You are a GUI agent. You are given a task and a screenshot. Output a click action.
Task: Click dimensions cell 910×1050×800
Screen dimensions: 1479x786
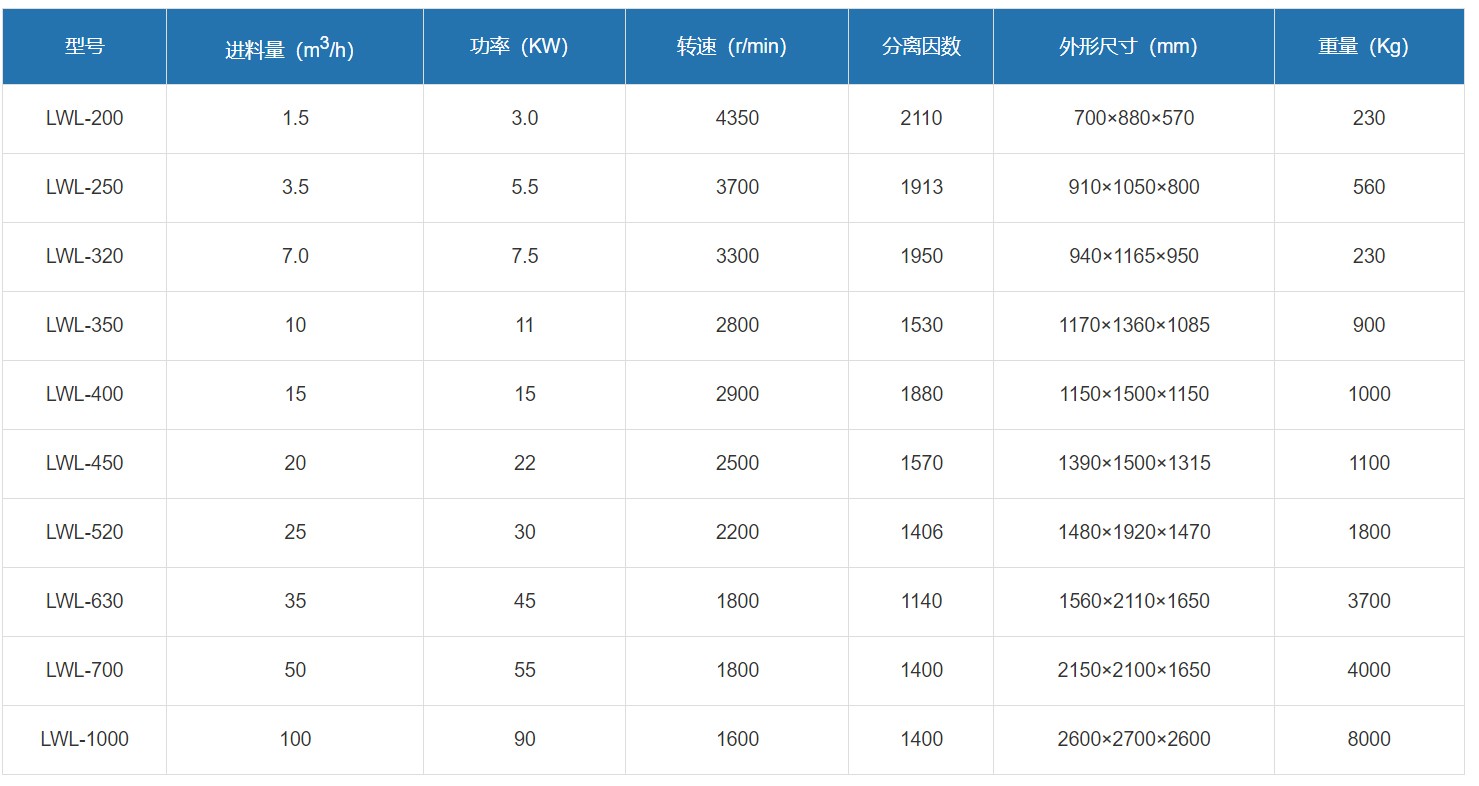pos(1134,187)
